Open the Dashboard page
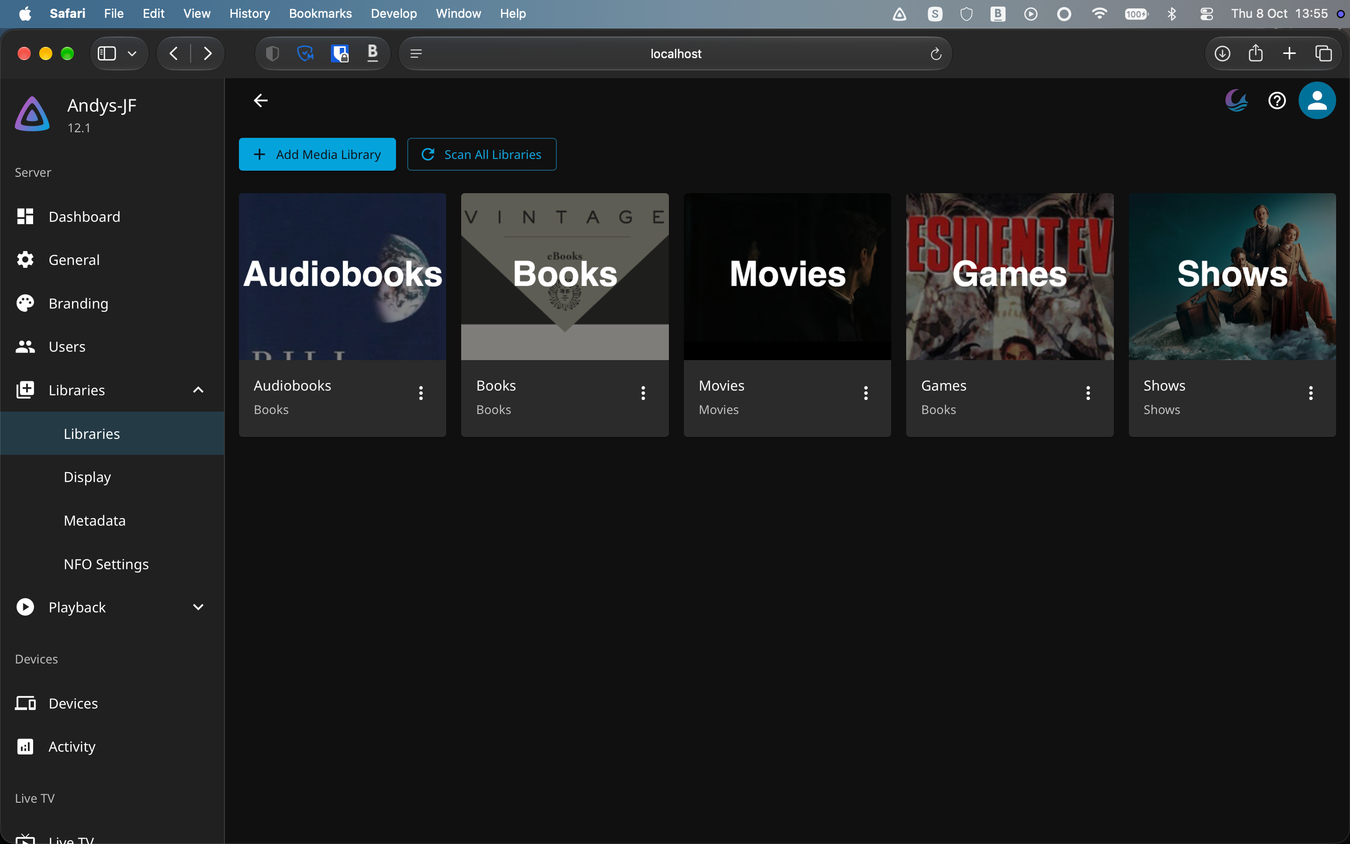1350x844 pixels. pos(112,217)
